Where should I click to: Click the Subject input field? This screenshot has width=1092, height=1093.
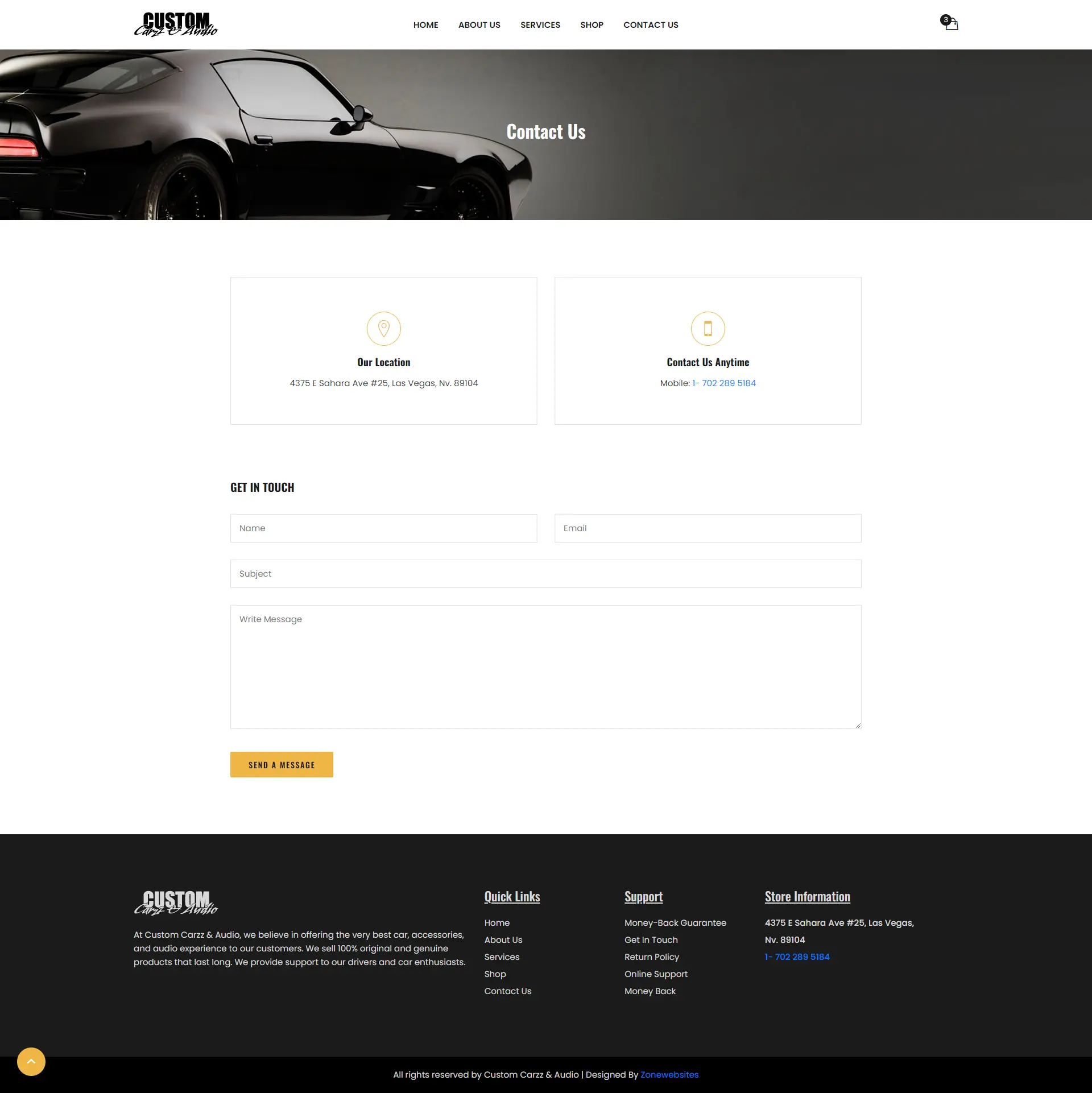(x=545, y=573)
